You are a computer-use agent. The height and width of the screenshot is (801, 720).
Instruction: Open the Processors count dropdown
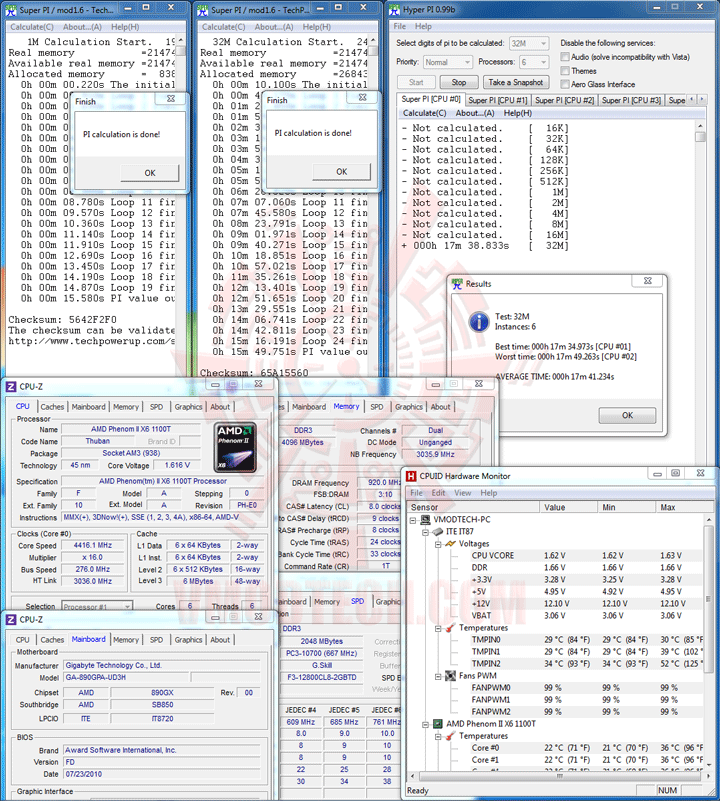click(534, 62)
